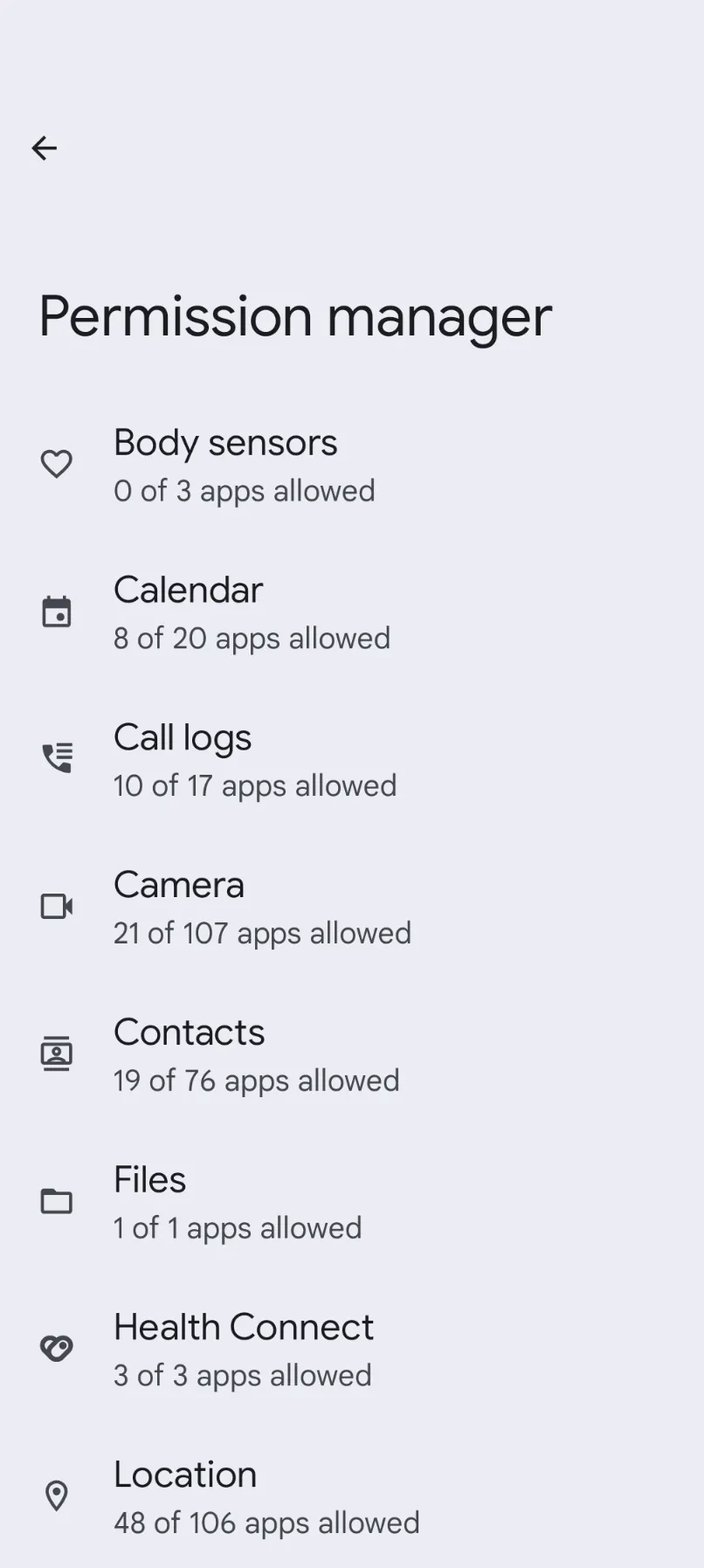Open the Calendar permission entry
The height and width of the screenshot is (1568, 704).
pos(188,591)
